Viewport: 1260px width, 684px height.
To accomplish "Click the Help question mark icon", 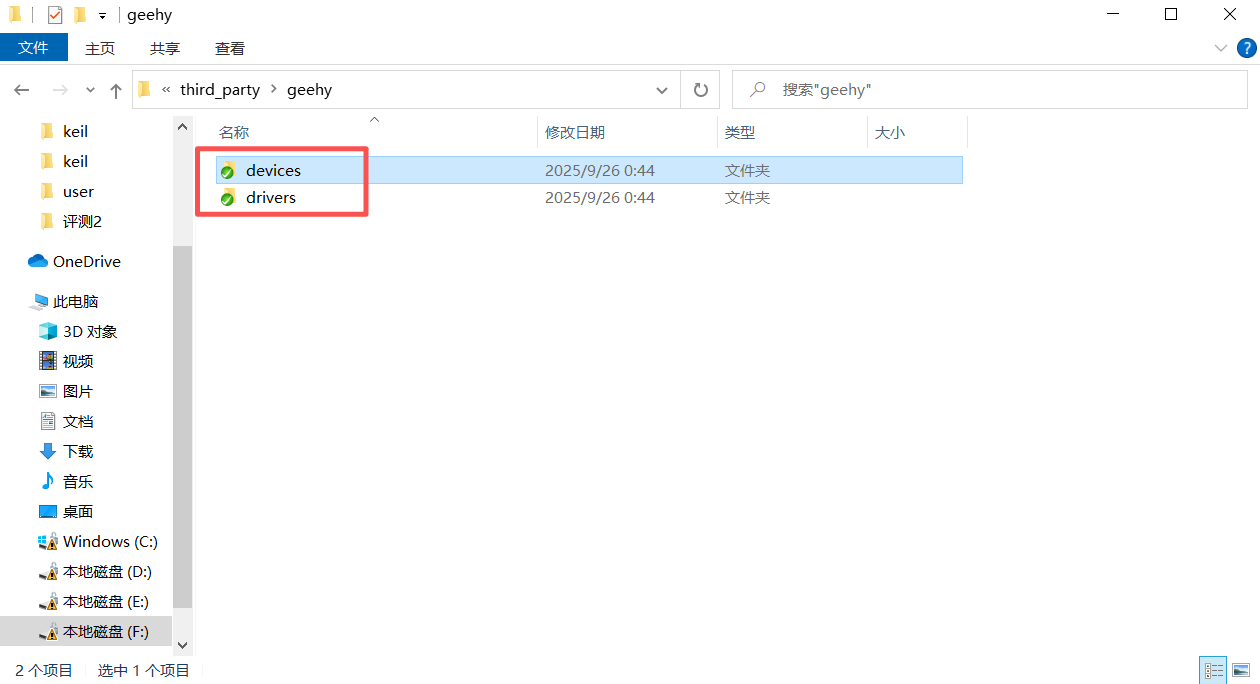I will click(x=1246, y=48).
